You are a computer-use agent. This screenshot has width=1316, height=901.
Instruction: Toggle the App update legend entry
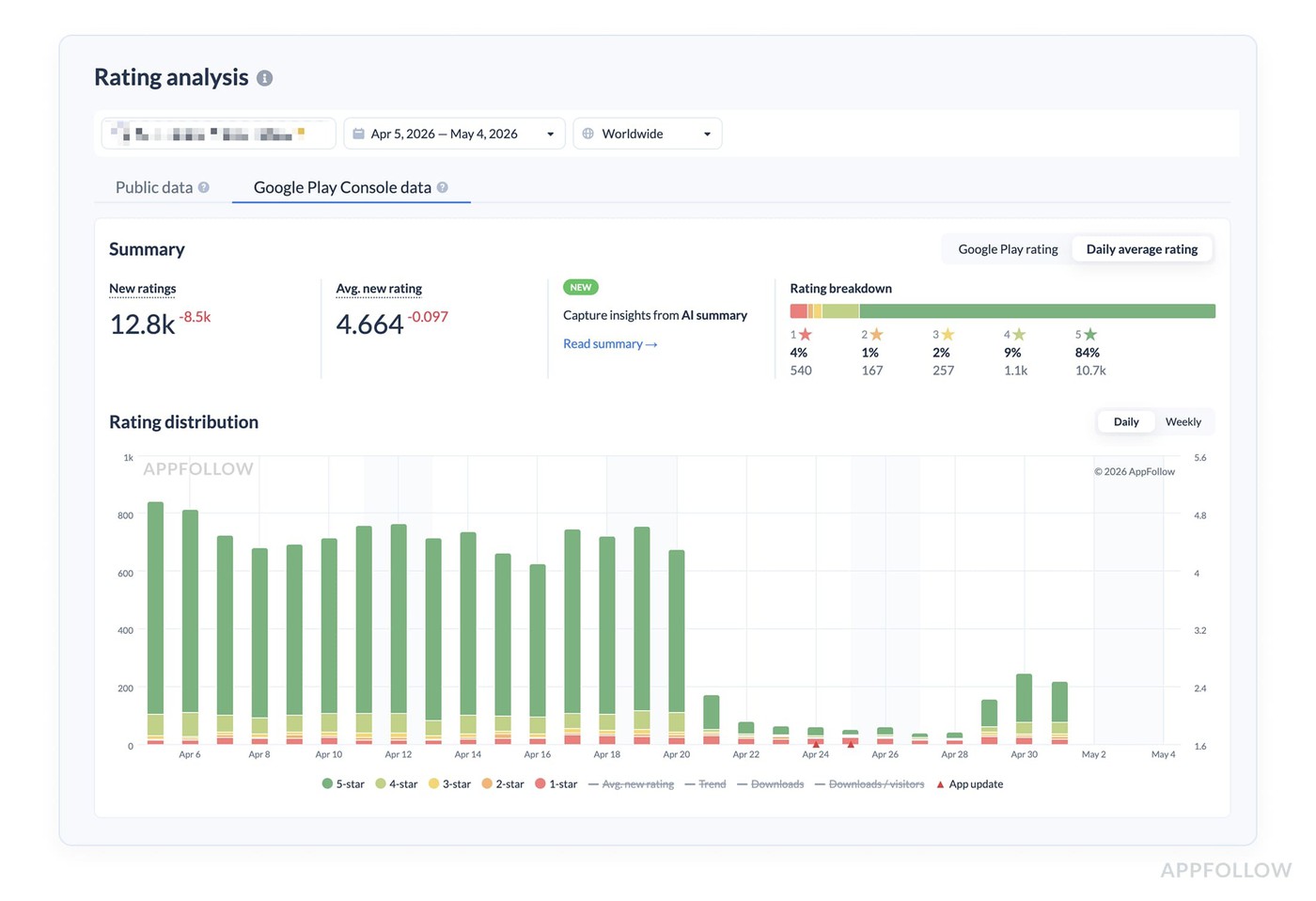pyautogui.click(x=969, y=783)
